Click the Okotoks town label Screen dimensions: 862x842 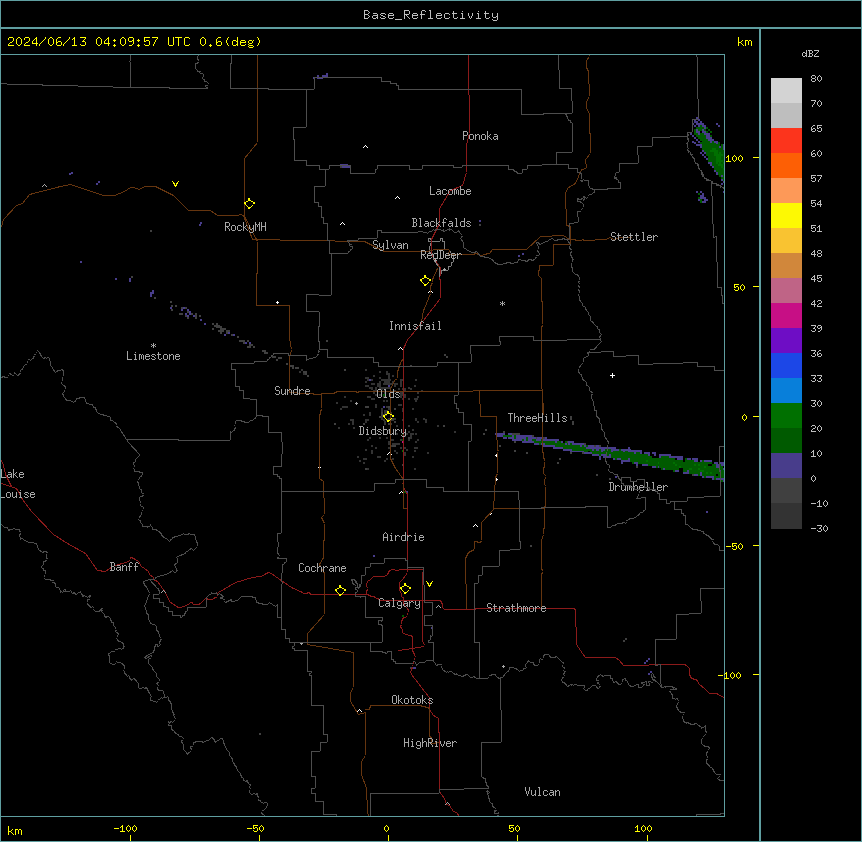(x=412, y=700)
